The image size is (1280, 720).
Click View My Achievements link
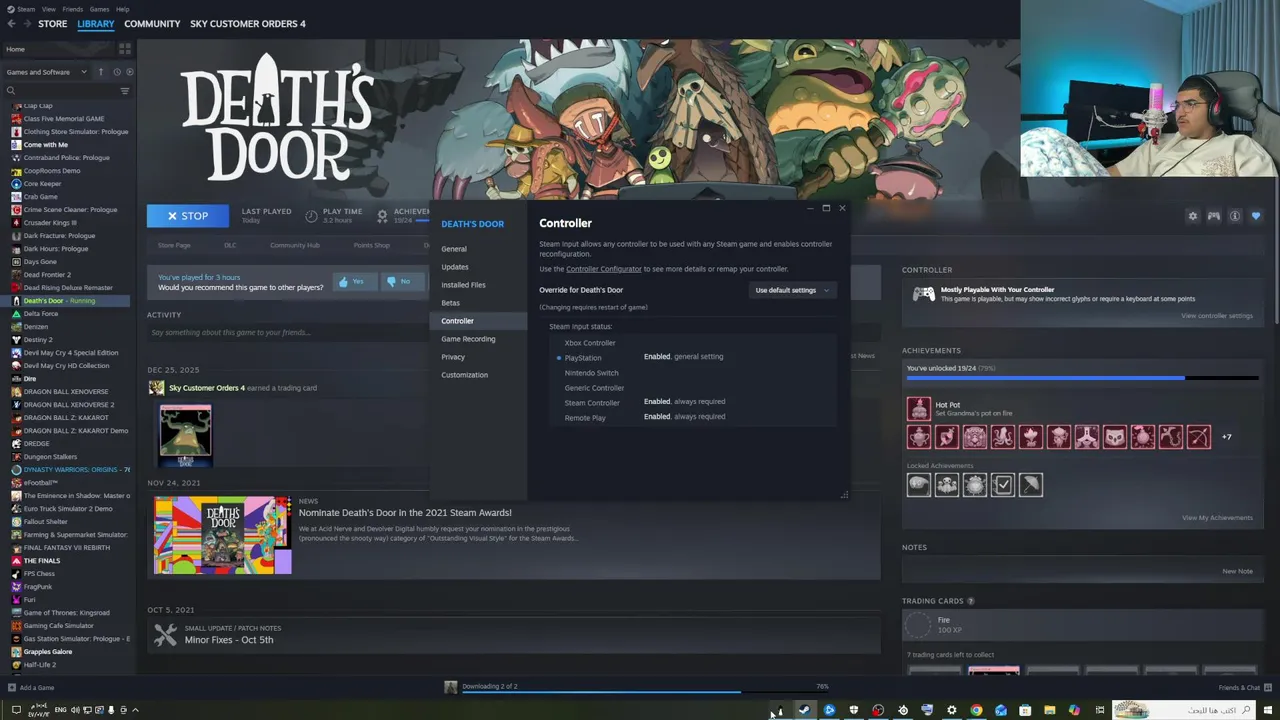coord(1217,518)
